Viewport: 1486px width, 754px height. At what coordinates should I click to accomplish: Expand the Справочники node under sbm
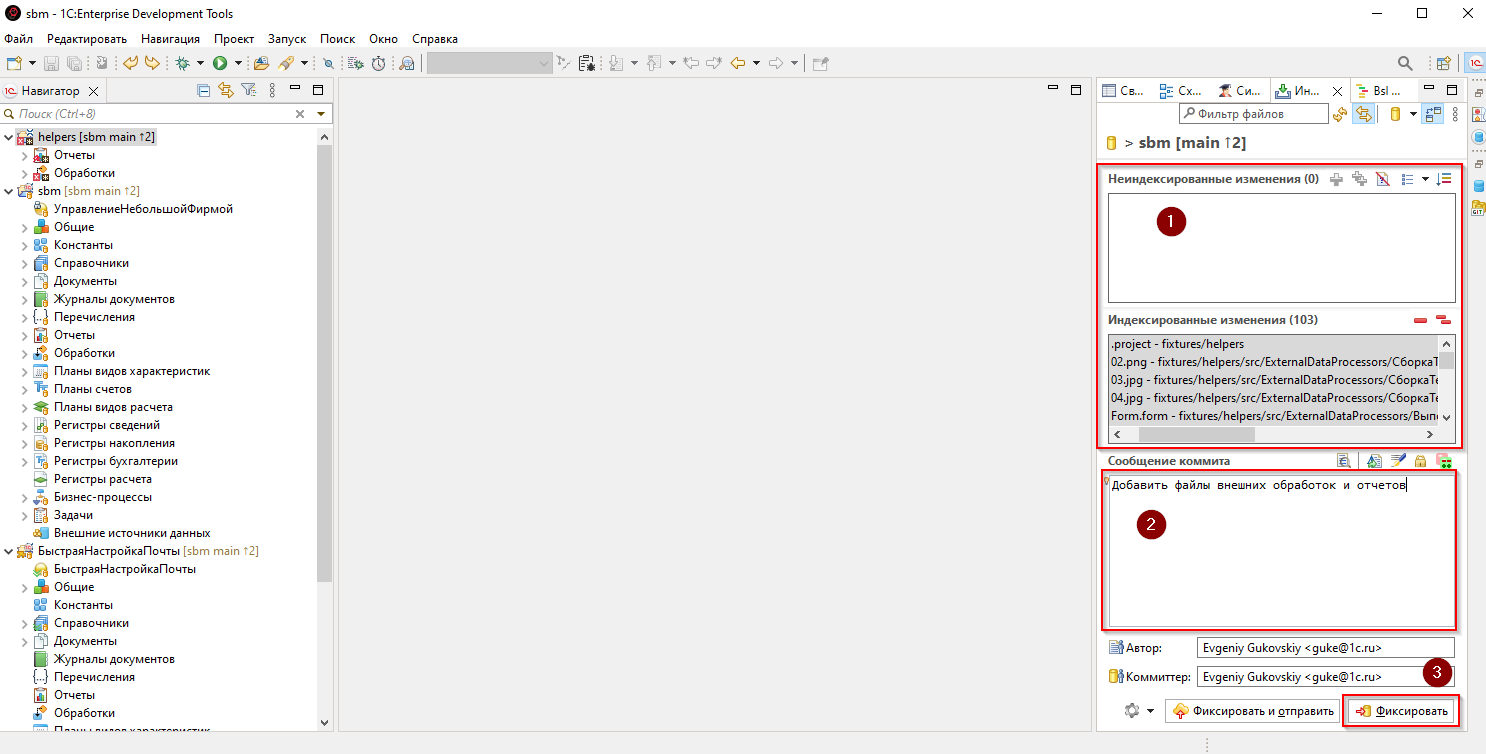tap(25, 263)
